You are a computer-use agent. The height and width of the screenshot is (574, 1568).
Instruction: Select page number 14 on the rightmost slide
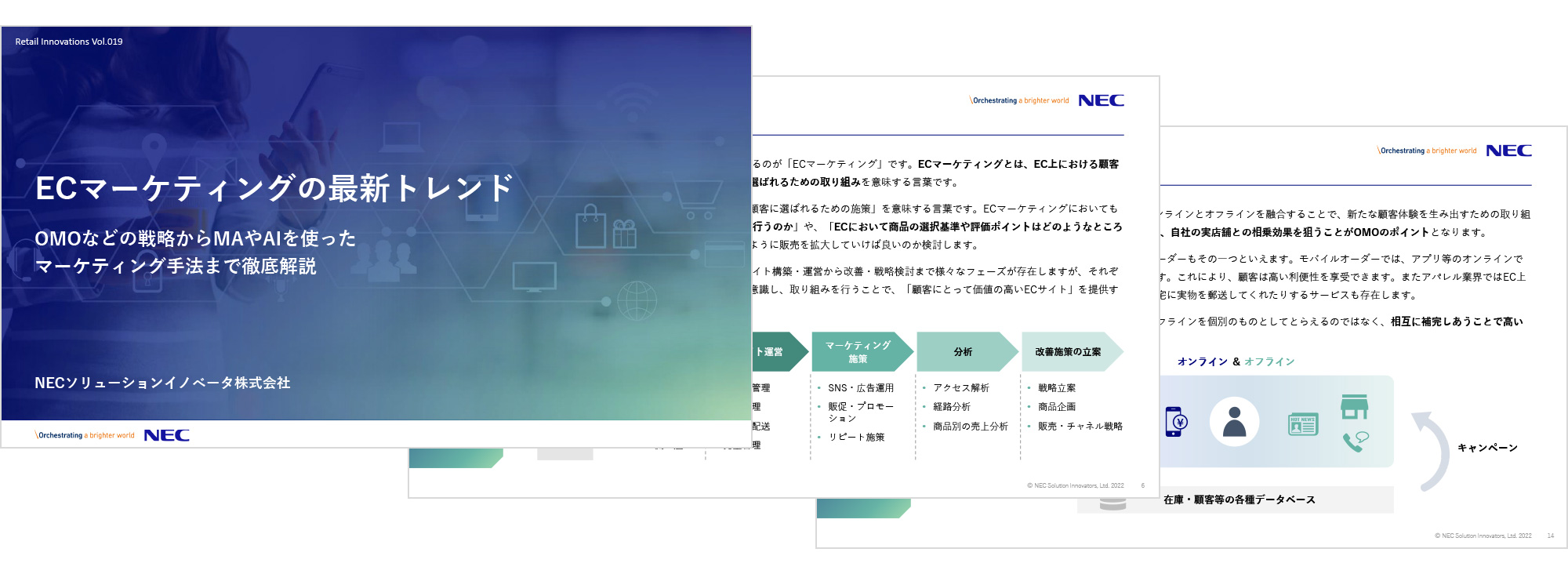(1551, 536)
